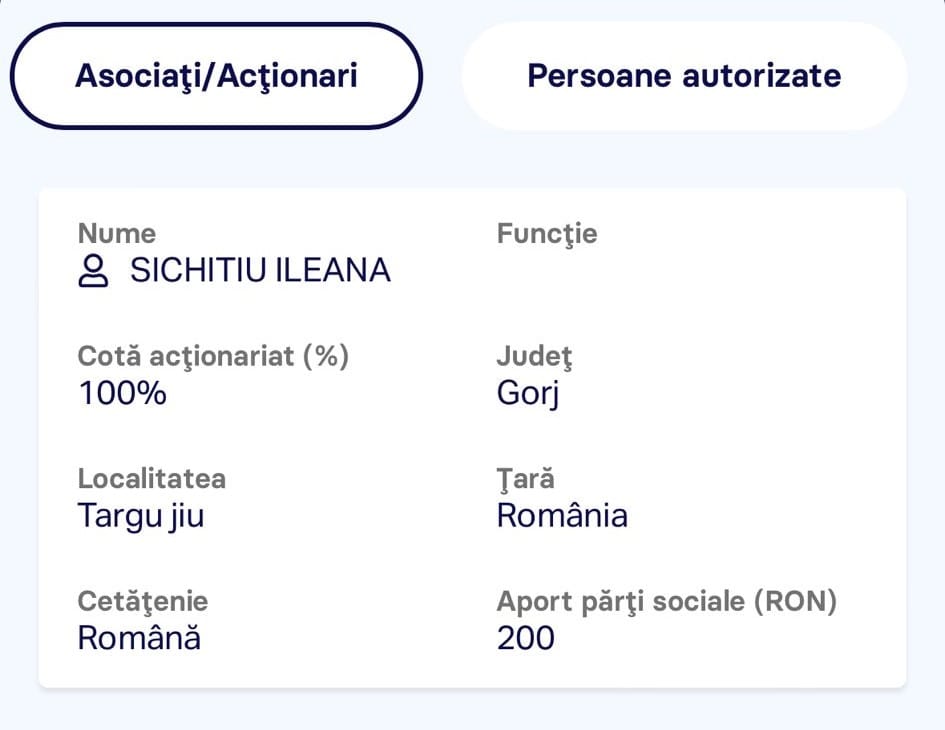Open the Persoane autorizate tab
The image size is (945, 730).
pos(684,76)
